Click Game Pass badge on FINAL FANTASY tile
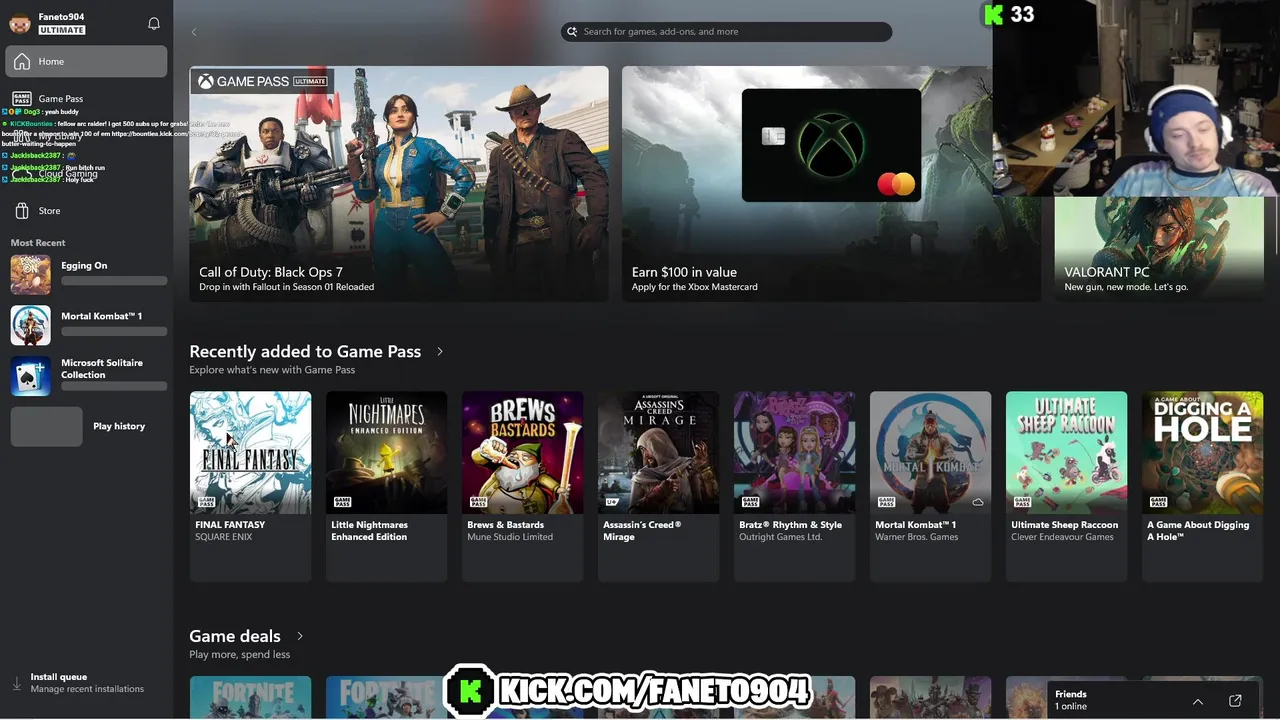1280x720 pixels. (x=206, y=502)
